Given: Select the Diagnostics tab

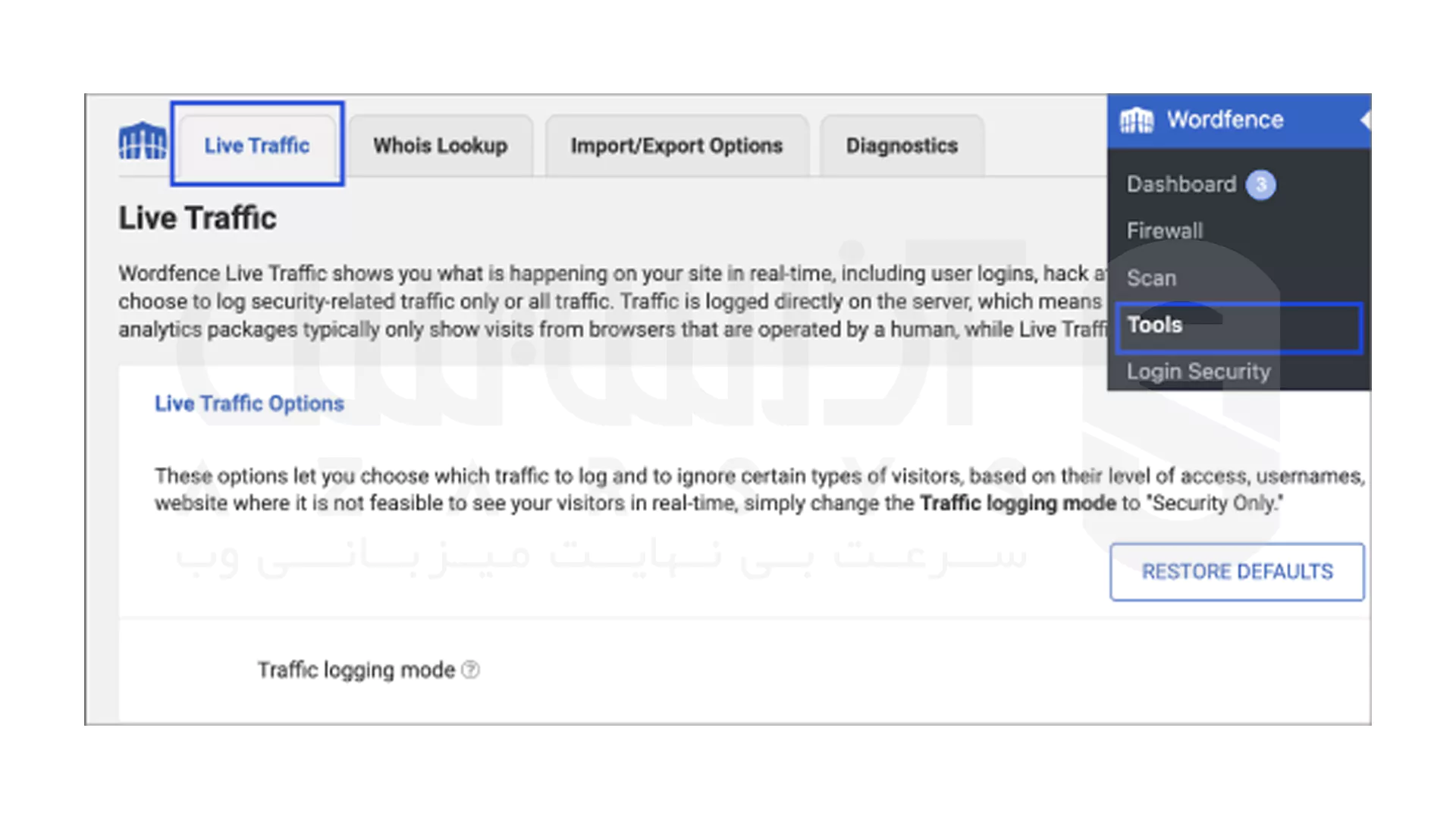Looking at the screenshot, I should 902,145.
